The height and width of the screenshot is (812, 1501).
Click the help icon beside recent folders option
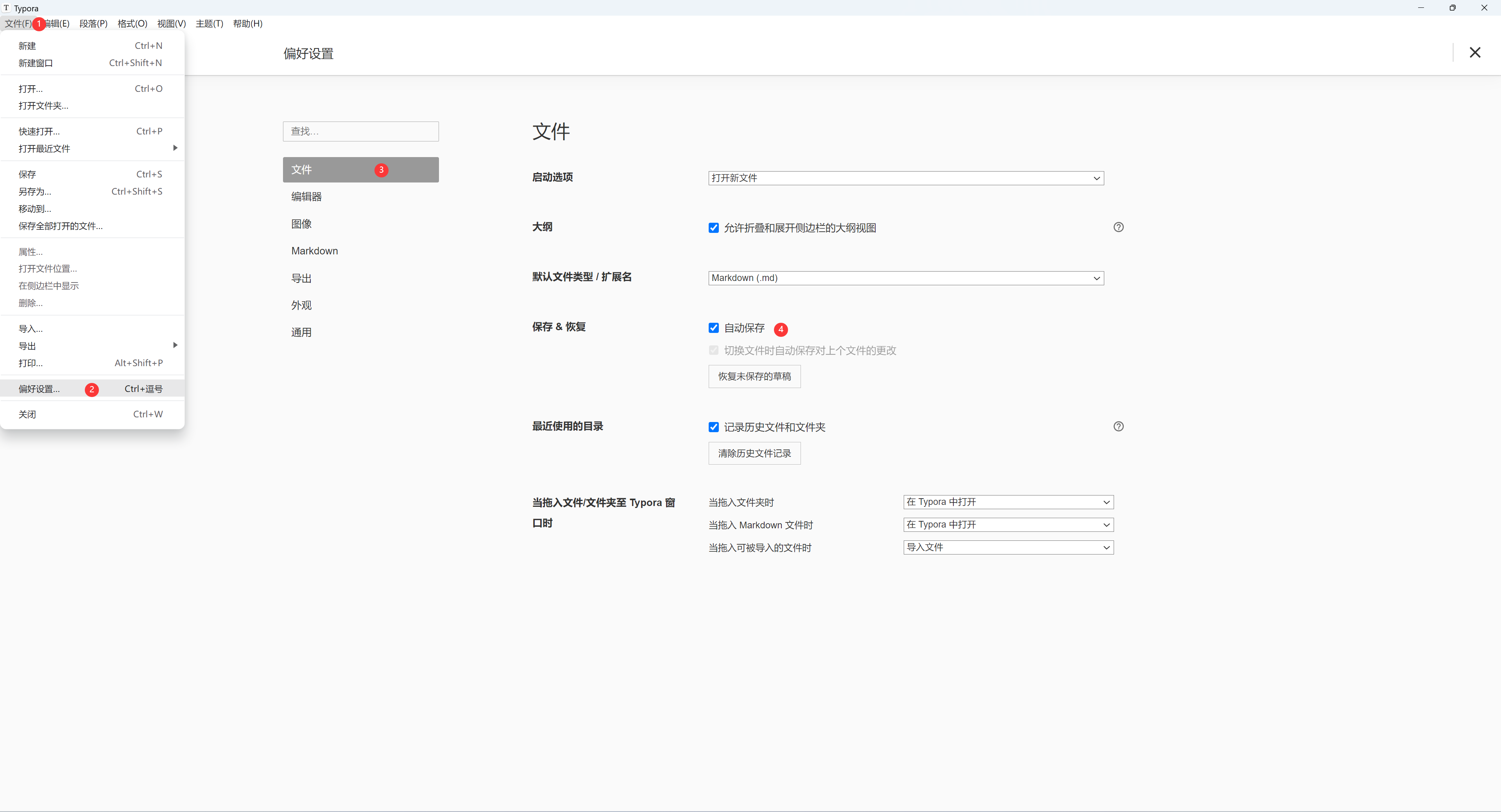[1118, 426]
